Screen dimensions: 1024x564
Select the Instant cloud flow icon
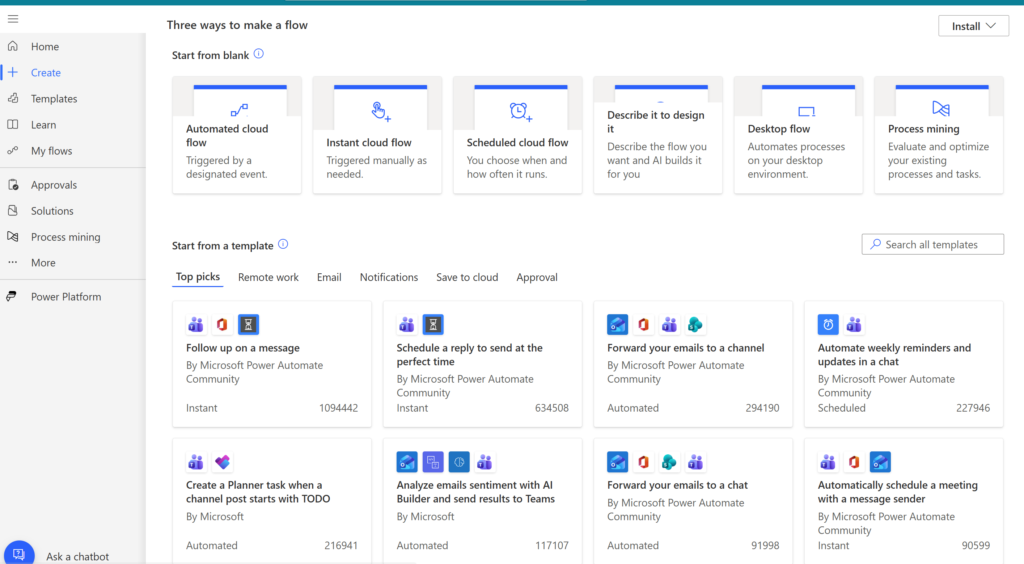pyautogui.click(x=380, y=110)
